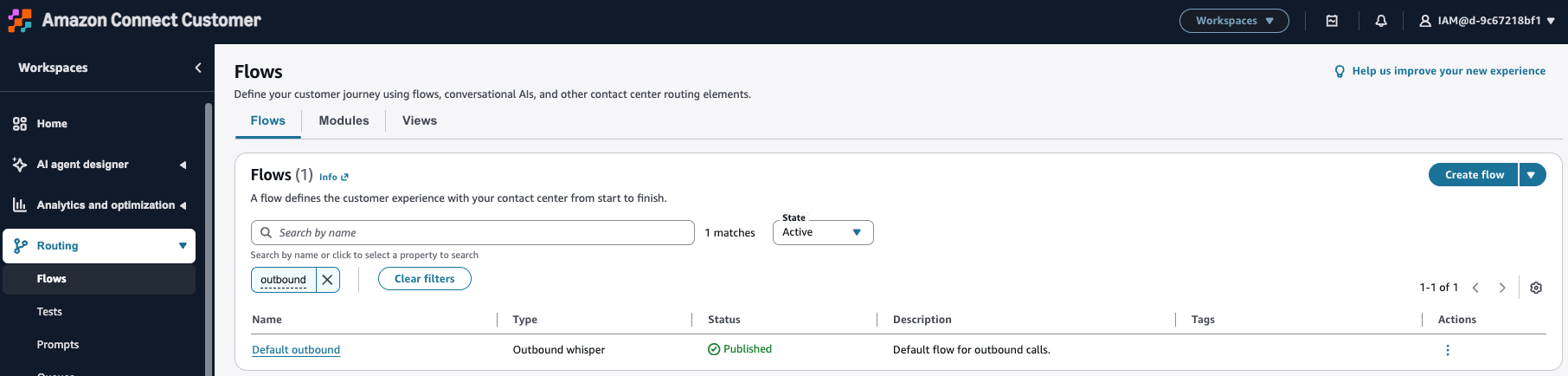The width and height of the screenshot is (1568, 376).
Task: Open the Workspaces dropdown in header
Action: coord(1234,21)
